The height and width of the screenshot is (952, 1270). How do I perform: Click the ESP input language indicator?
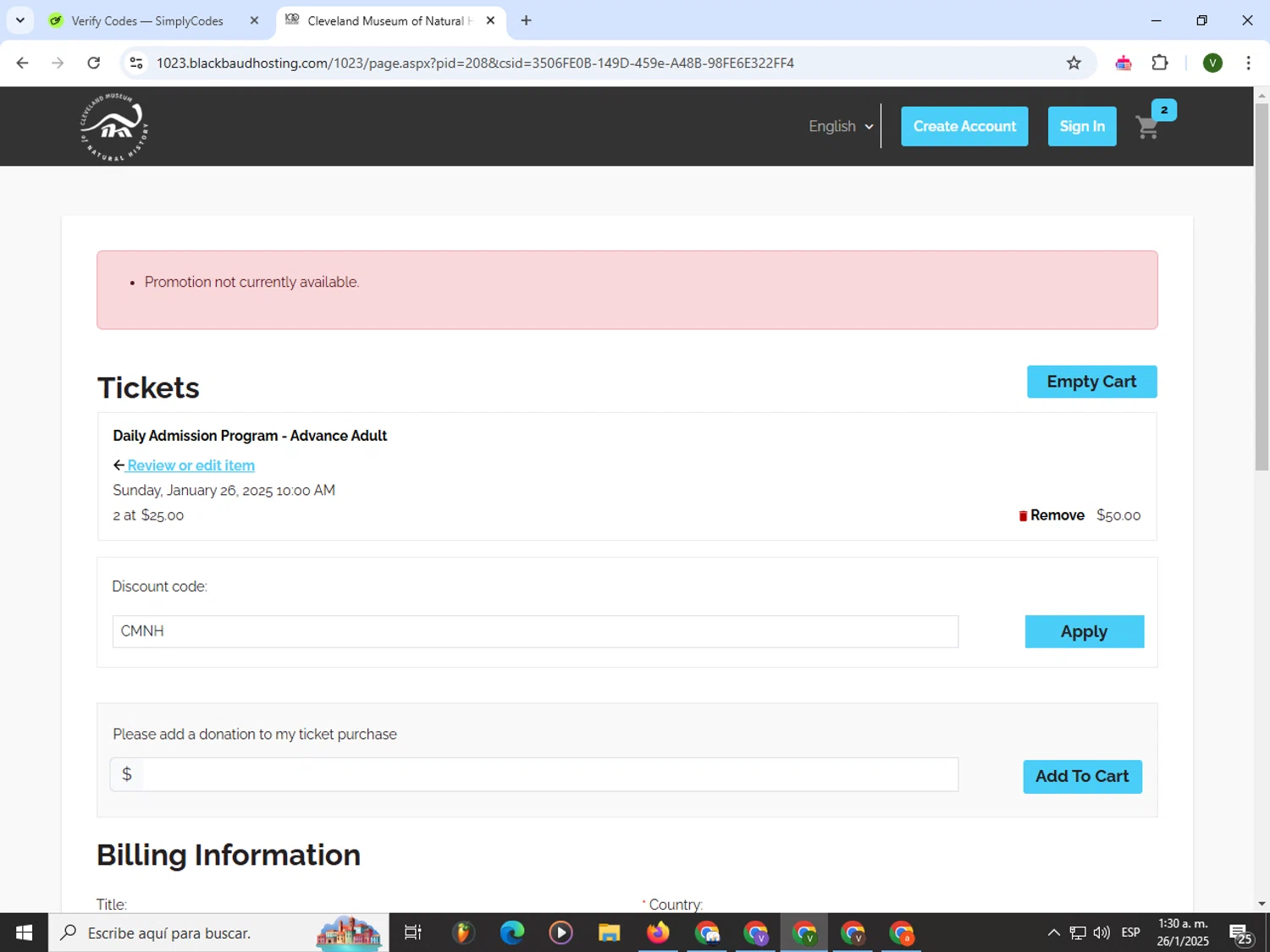coord(1130,933)
